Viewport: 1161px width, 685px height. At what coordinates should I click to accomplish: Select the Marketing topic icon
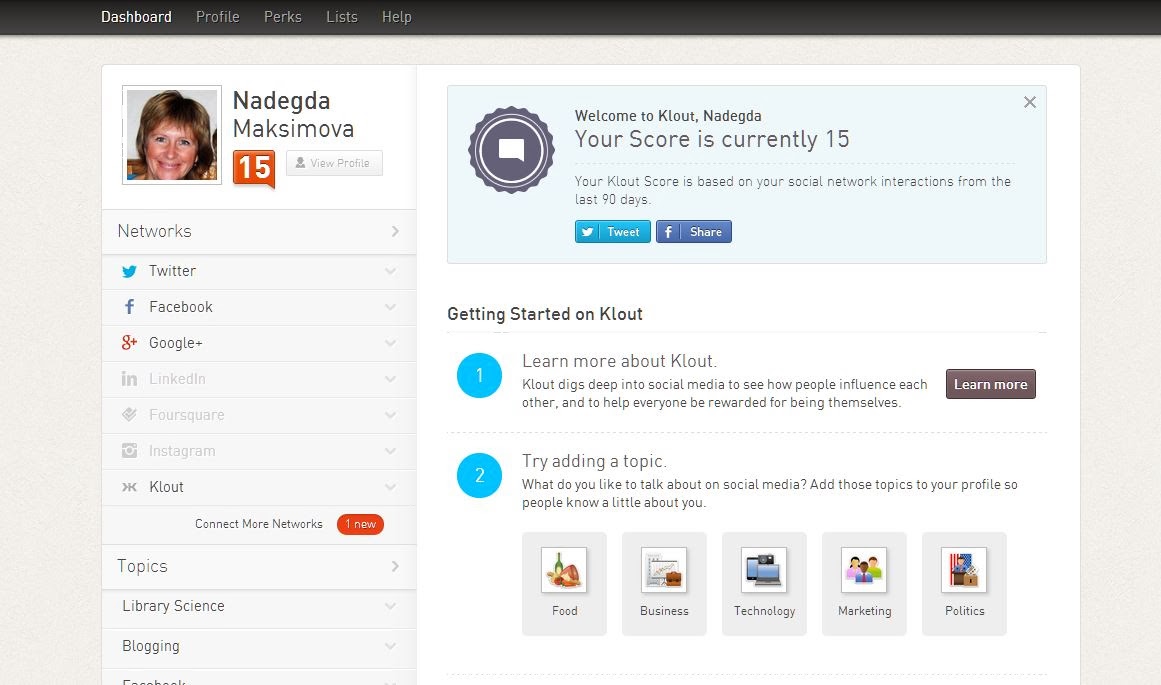click(x=864, y=569)
